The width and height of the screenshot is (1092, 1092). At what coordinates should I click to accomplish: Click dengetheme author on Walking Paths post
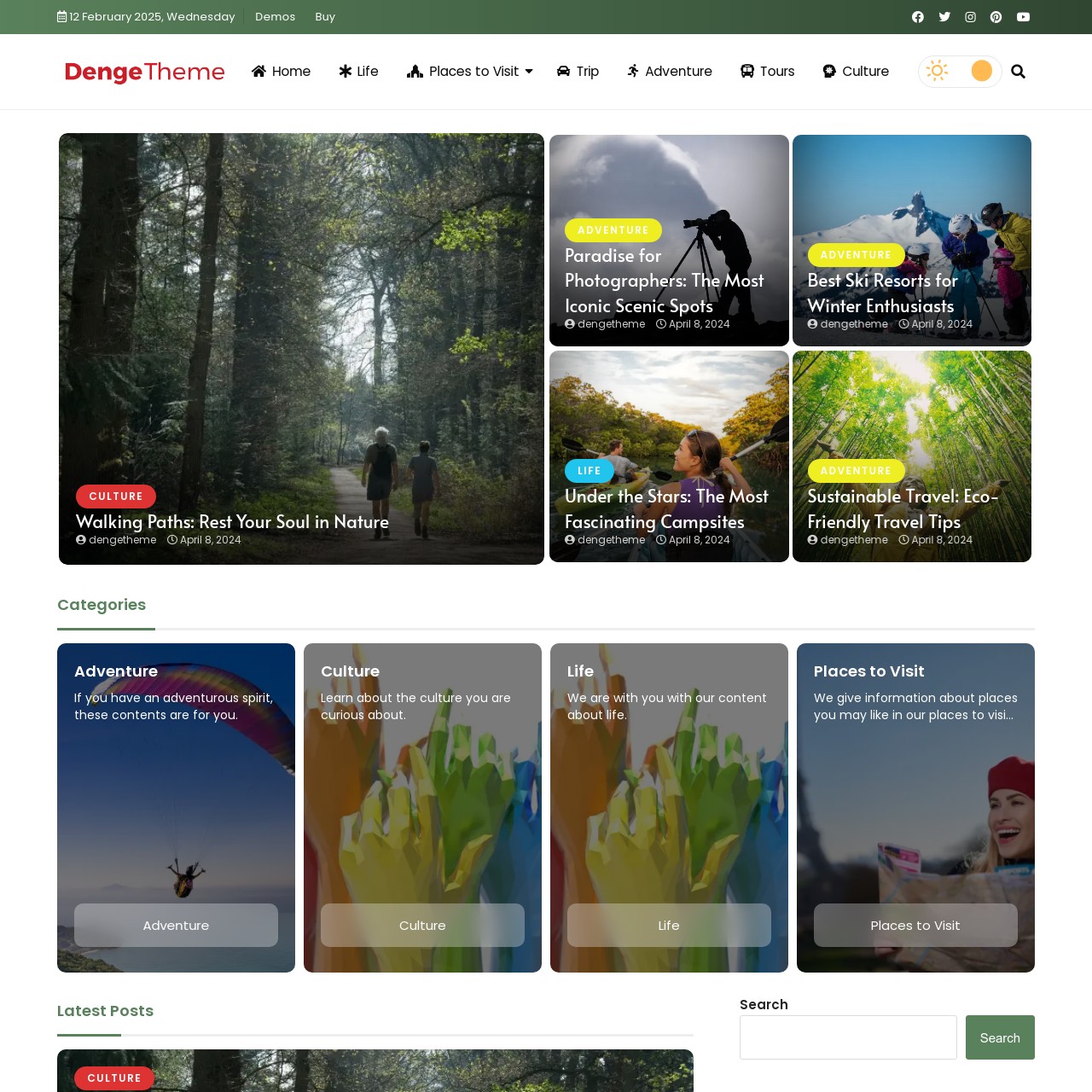pos(123,540)
